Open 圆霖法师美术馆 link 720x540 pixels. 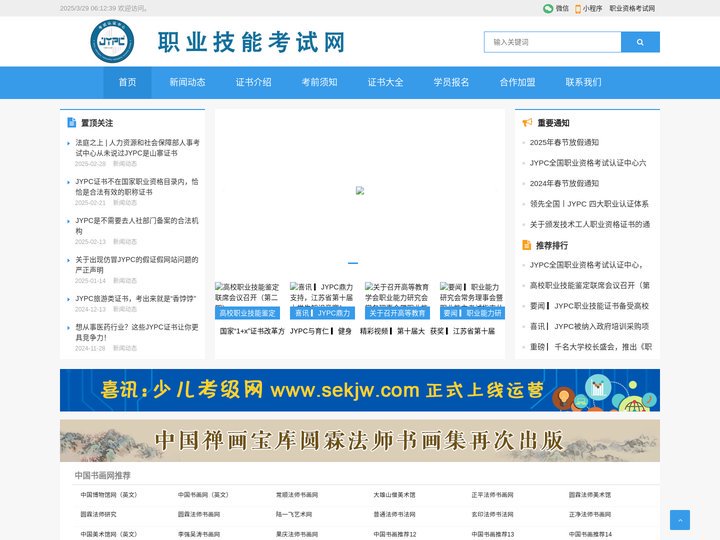[x=590, y=495]
